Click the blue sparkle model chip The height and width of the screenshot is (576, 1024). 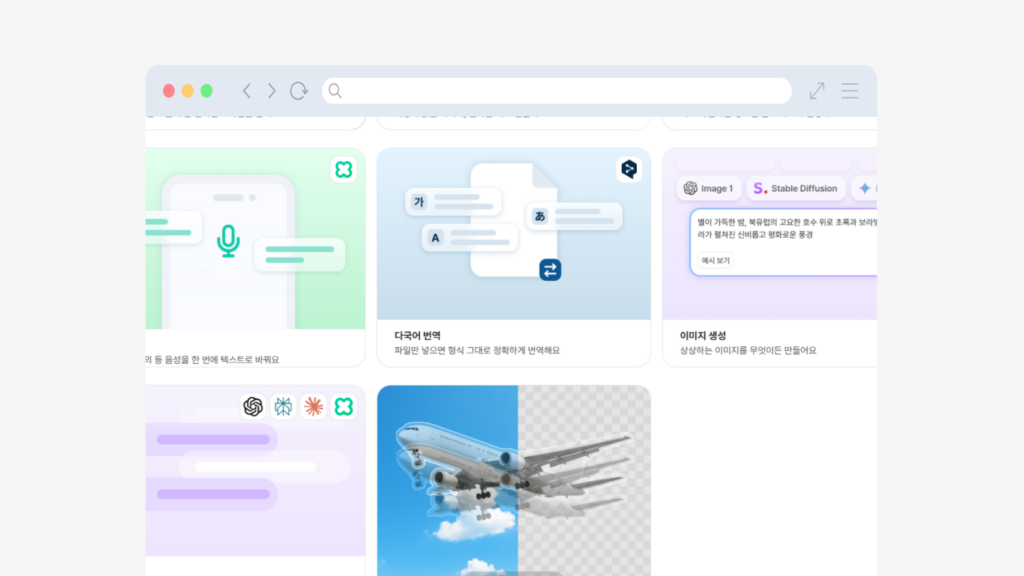(865, 188)
